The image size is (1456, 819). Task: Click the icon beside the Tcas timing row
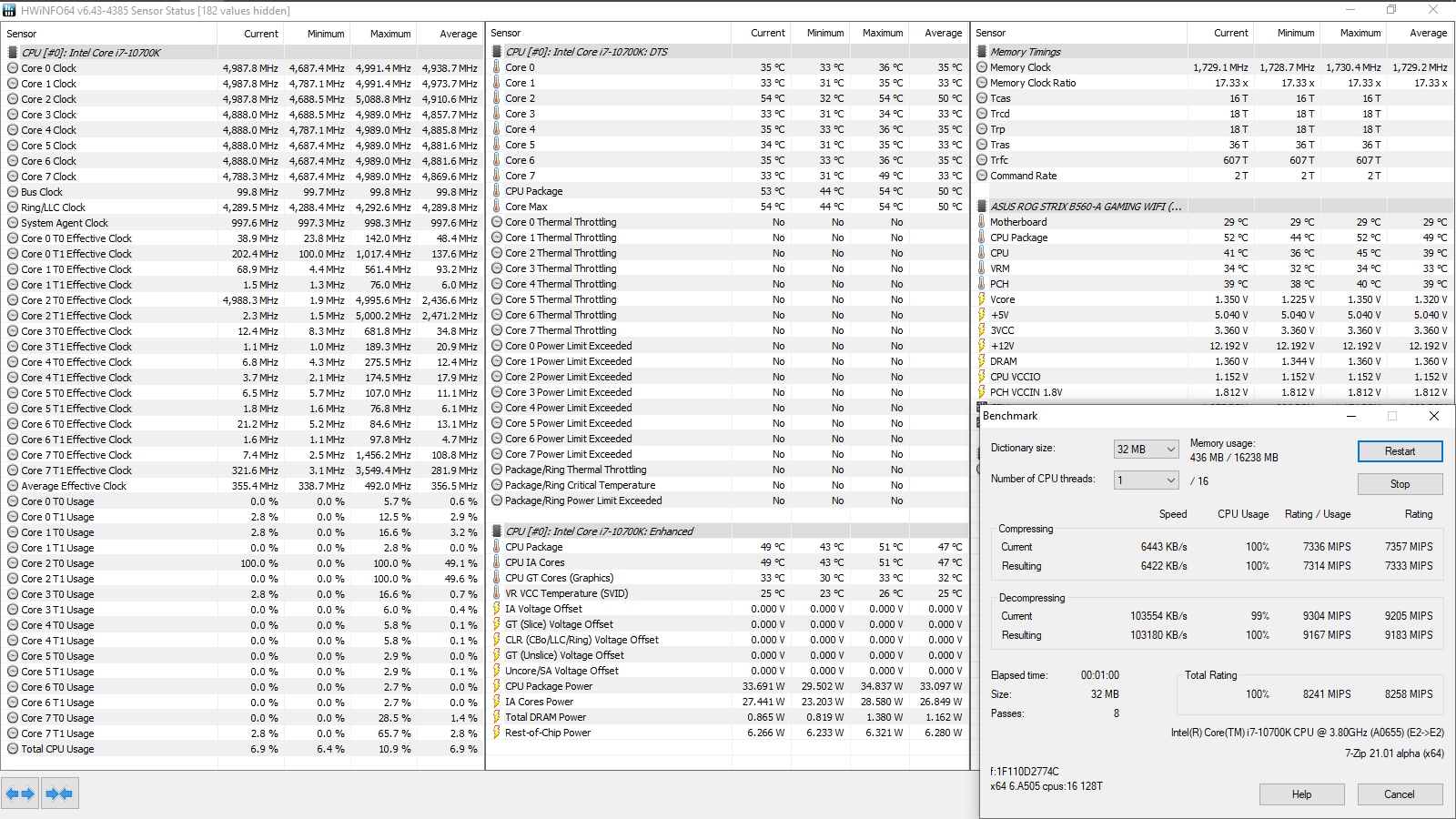coord(982,98)
